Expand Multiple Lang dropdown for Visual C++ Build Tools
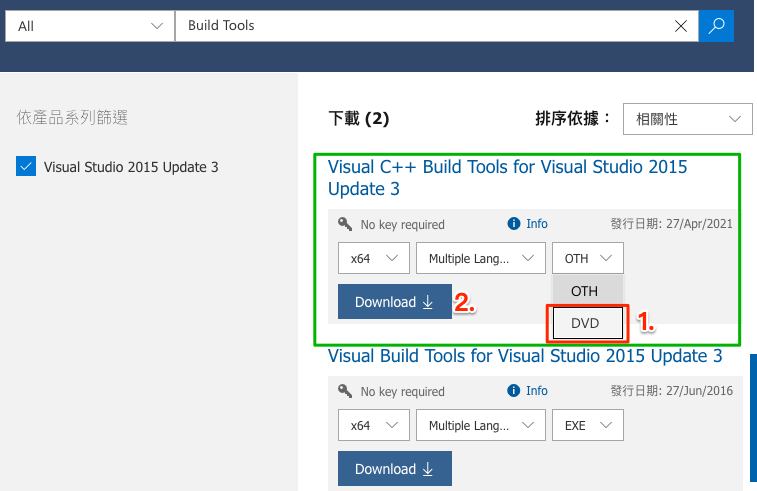This screenshot has height=491, width=757. pos(481,258)
